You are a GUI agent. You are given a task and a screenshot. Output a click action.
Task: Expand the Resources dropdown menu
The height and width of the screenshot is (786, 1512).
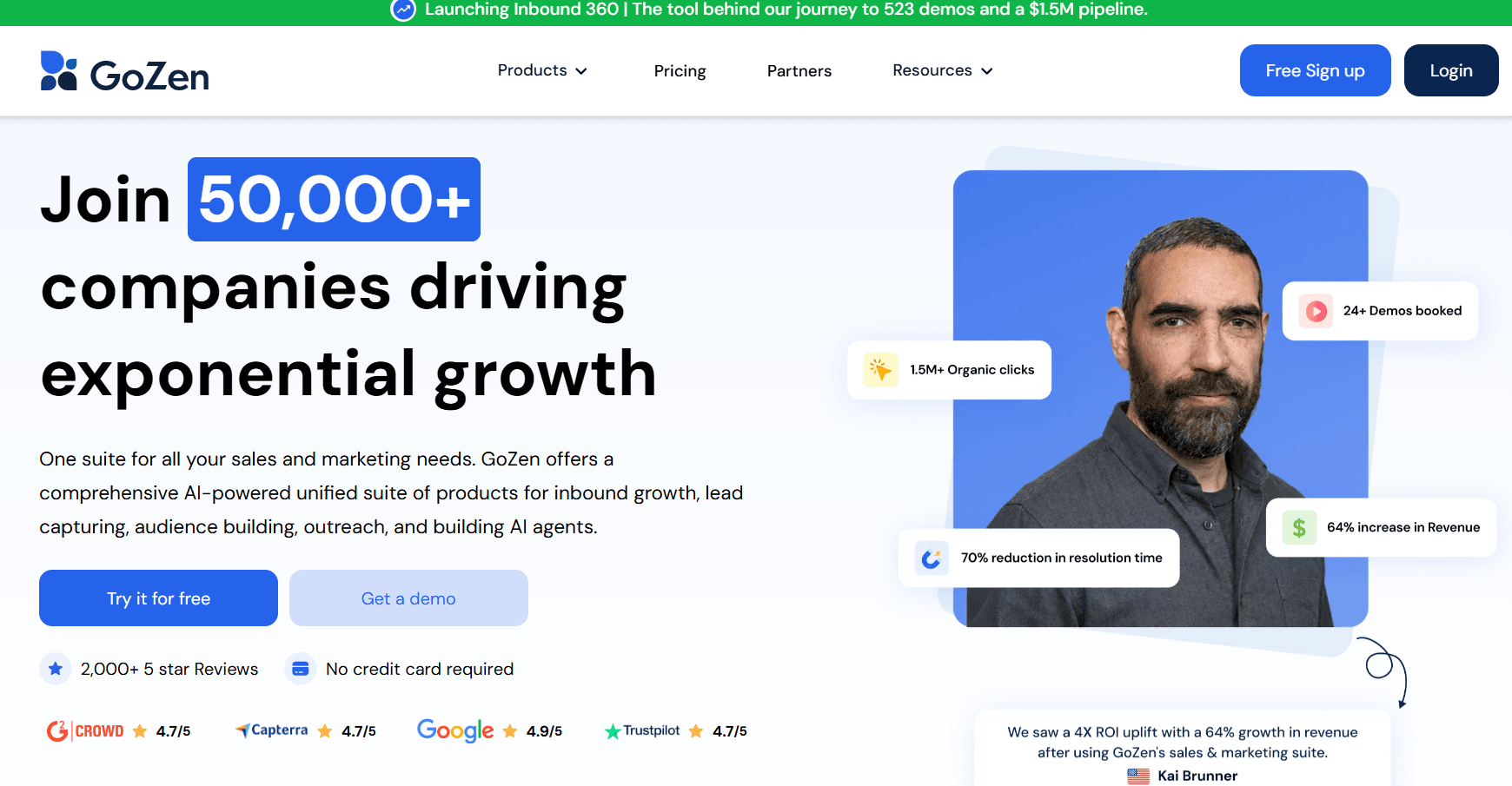point(943,70)
